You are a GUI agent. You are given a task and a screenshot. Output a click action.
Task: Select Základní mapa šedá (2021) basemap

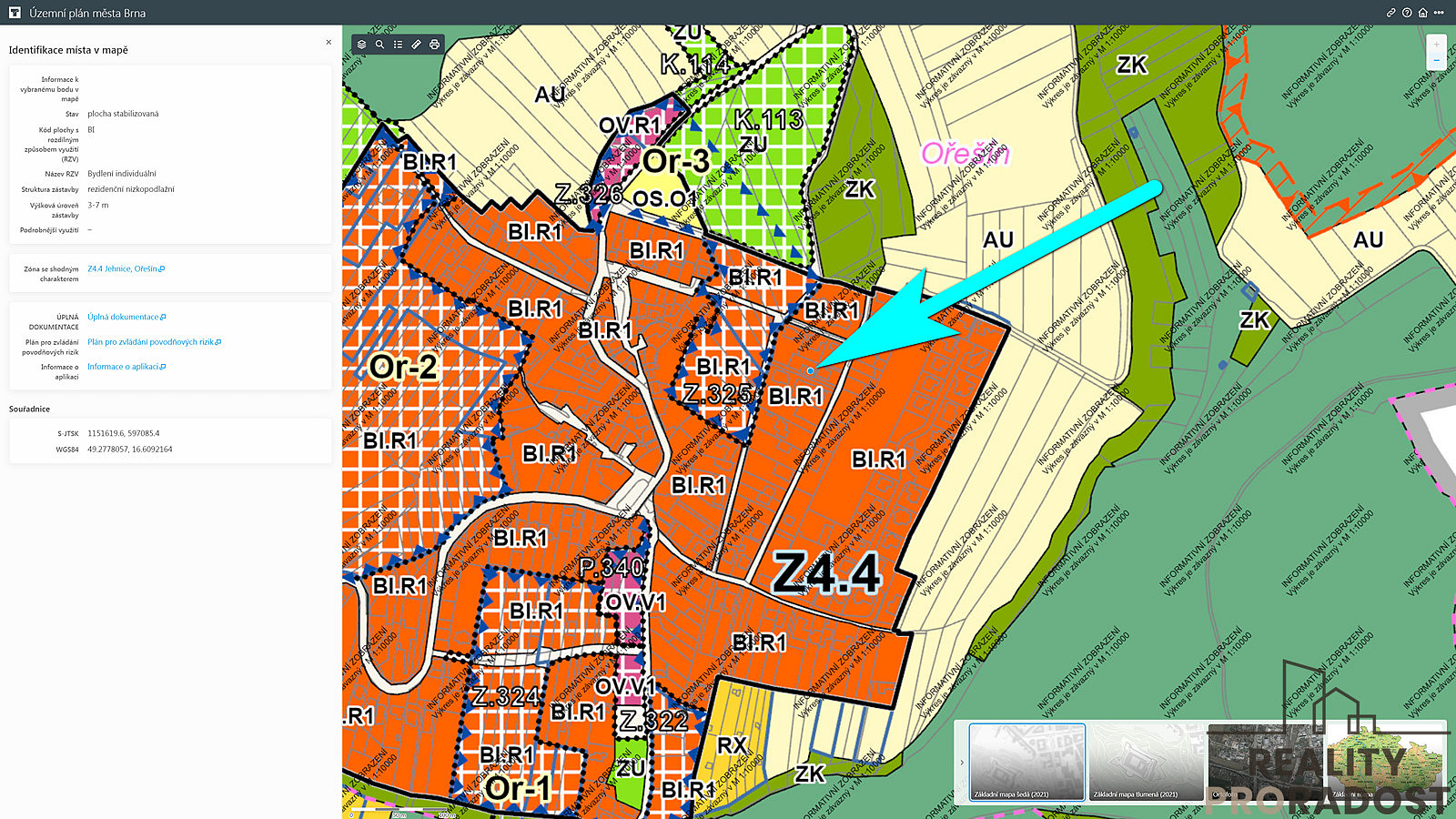(x=1027, y=763)
